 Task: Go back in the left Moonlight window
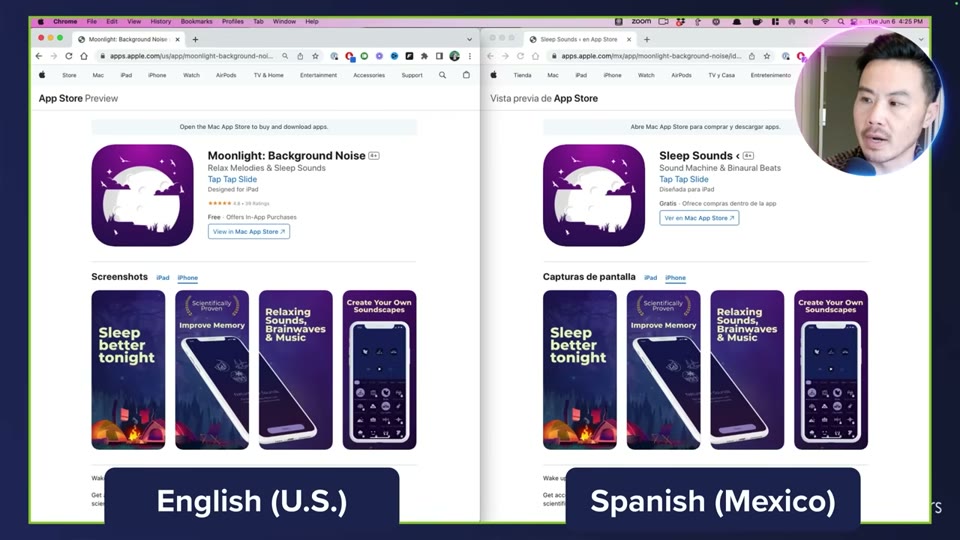39,56
